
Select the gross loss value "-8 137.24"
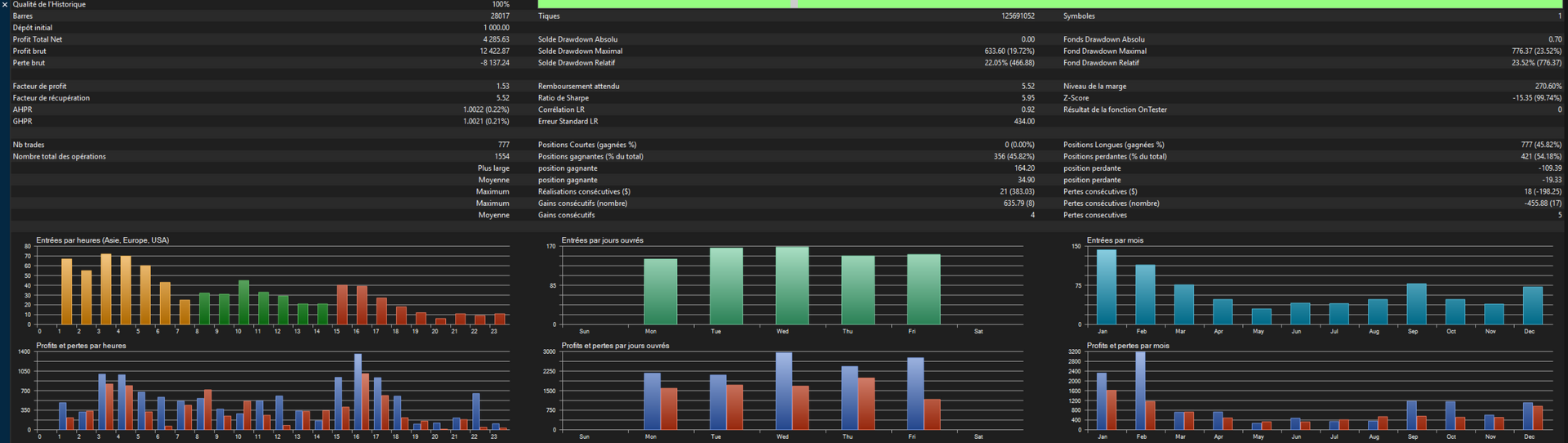495,63
